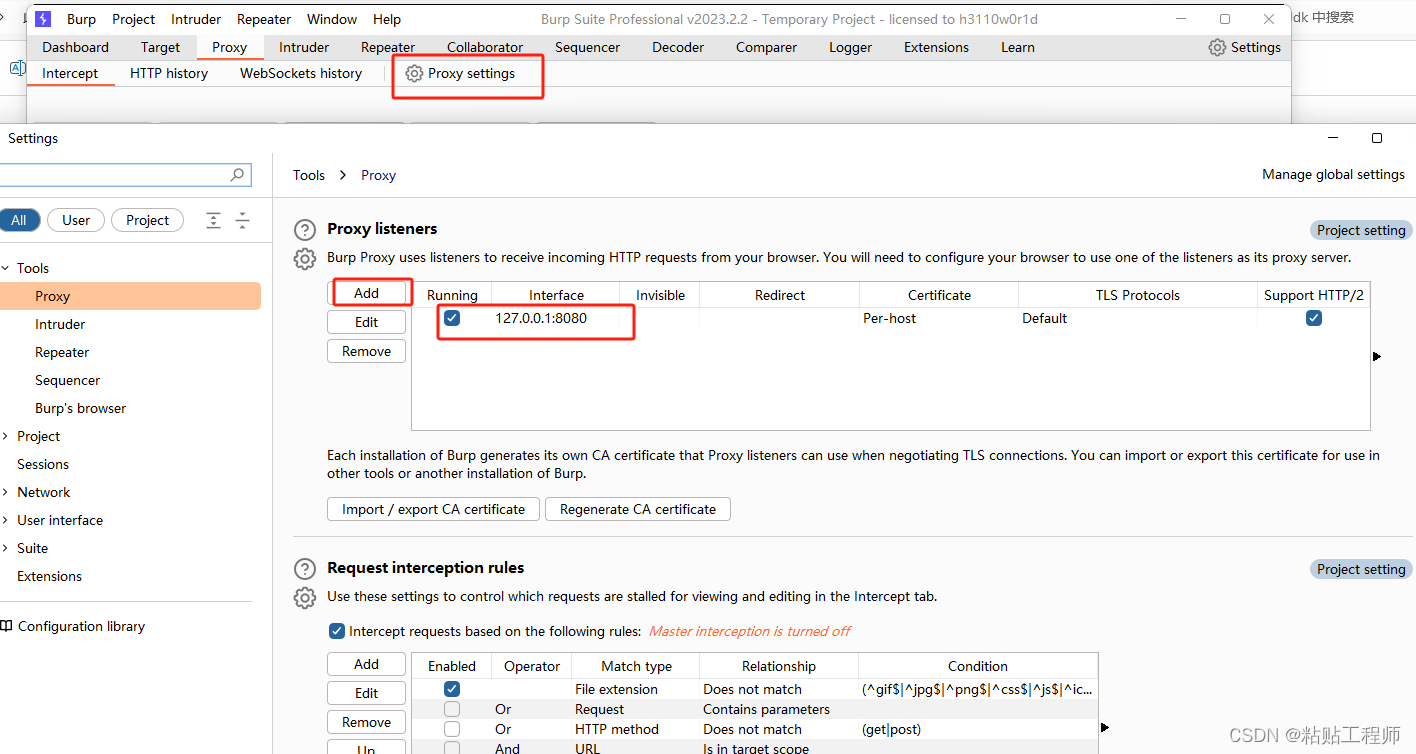The width and height of the screenshot is (1416, 754).
Task: Click the Default TLS Protocols cell
Action: pos(1137,318)
